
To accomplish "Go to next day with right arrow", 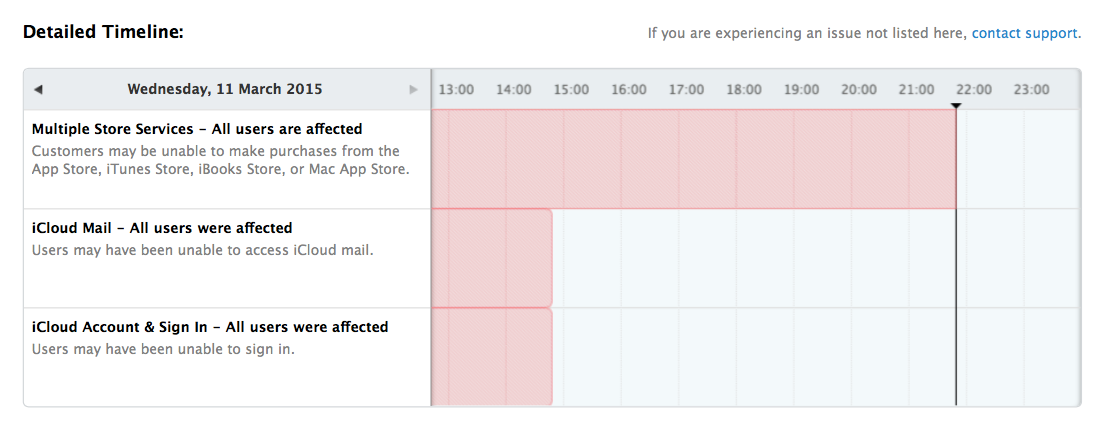I will (414, 89).
